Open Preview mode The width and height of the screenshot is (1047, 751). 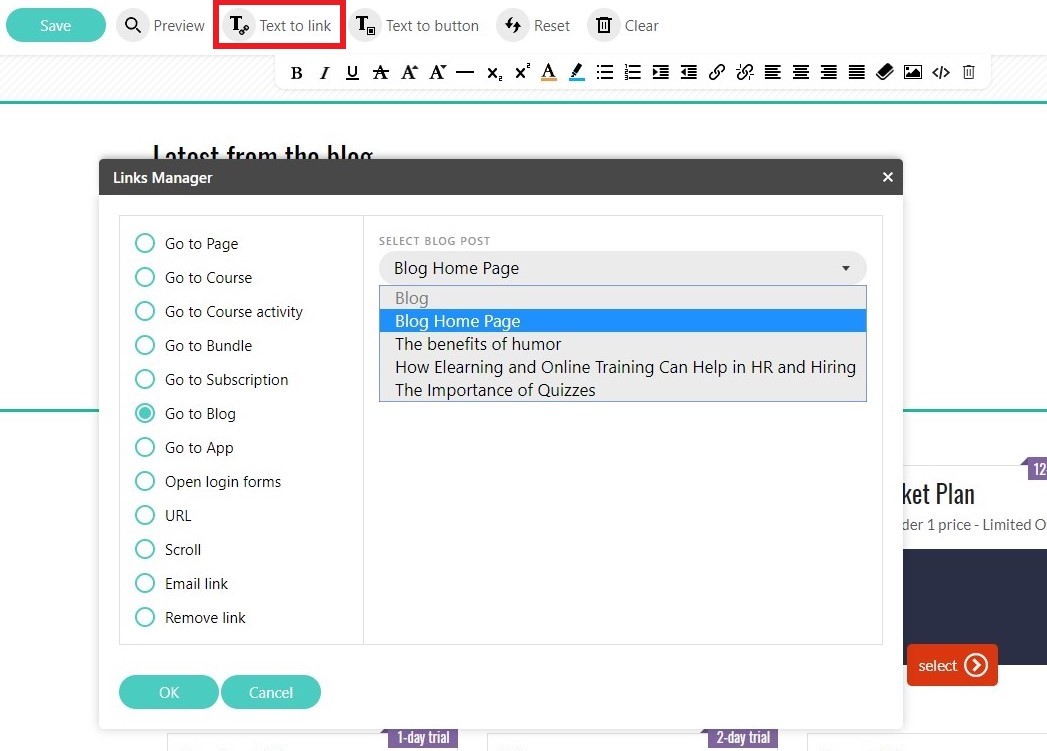click(x=162, y=25)
